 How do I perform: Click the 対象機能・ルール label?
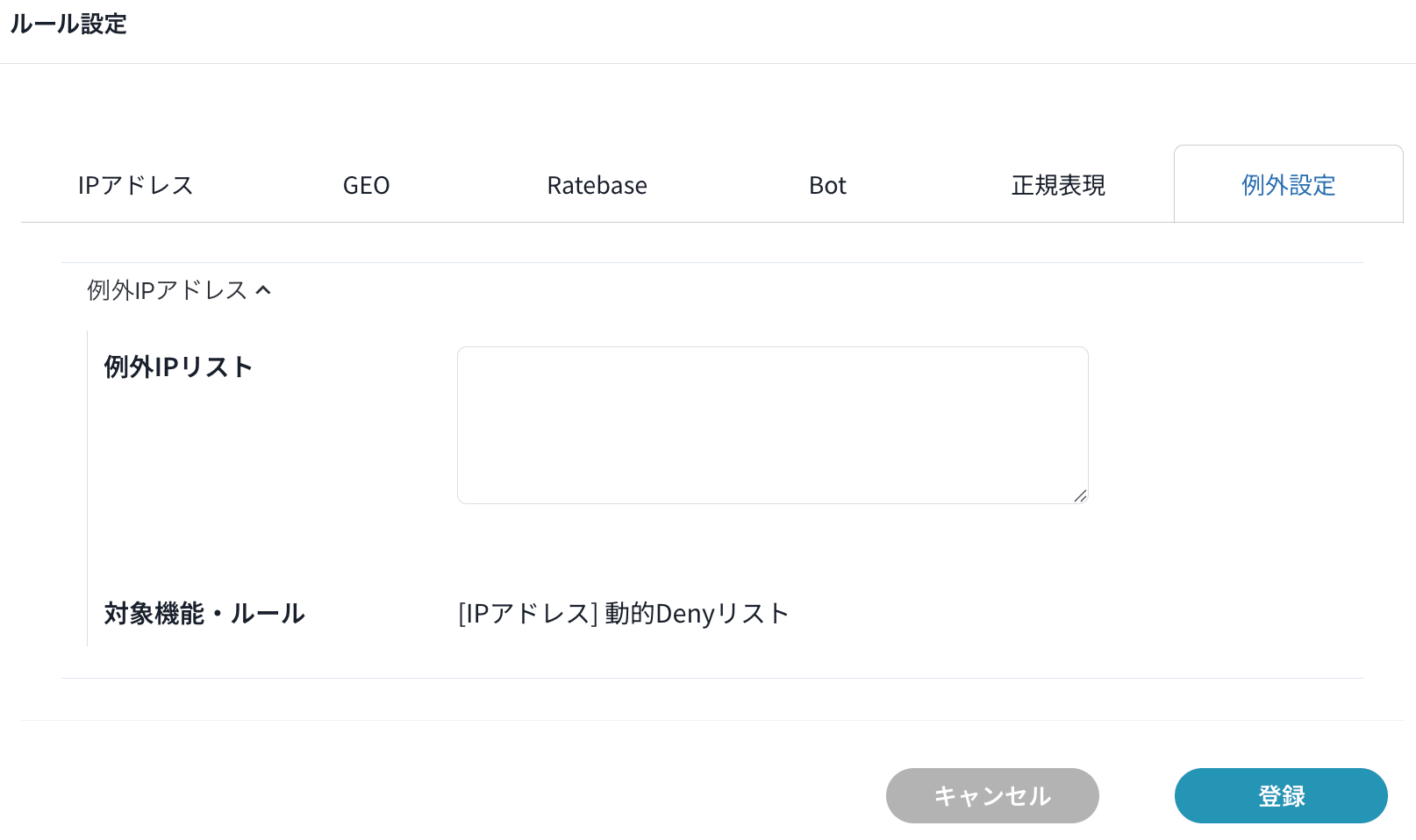[x=204, y=613]
